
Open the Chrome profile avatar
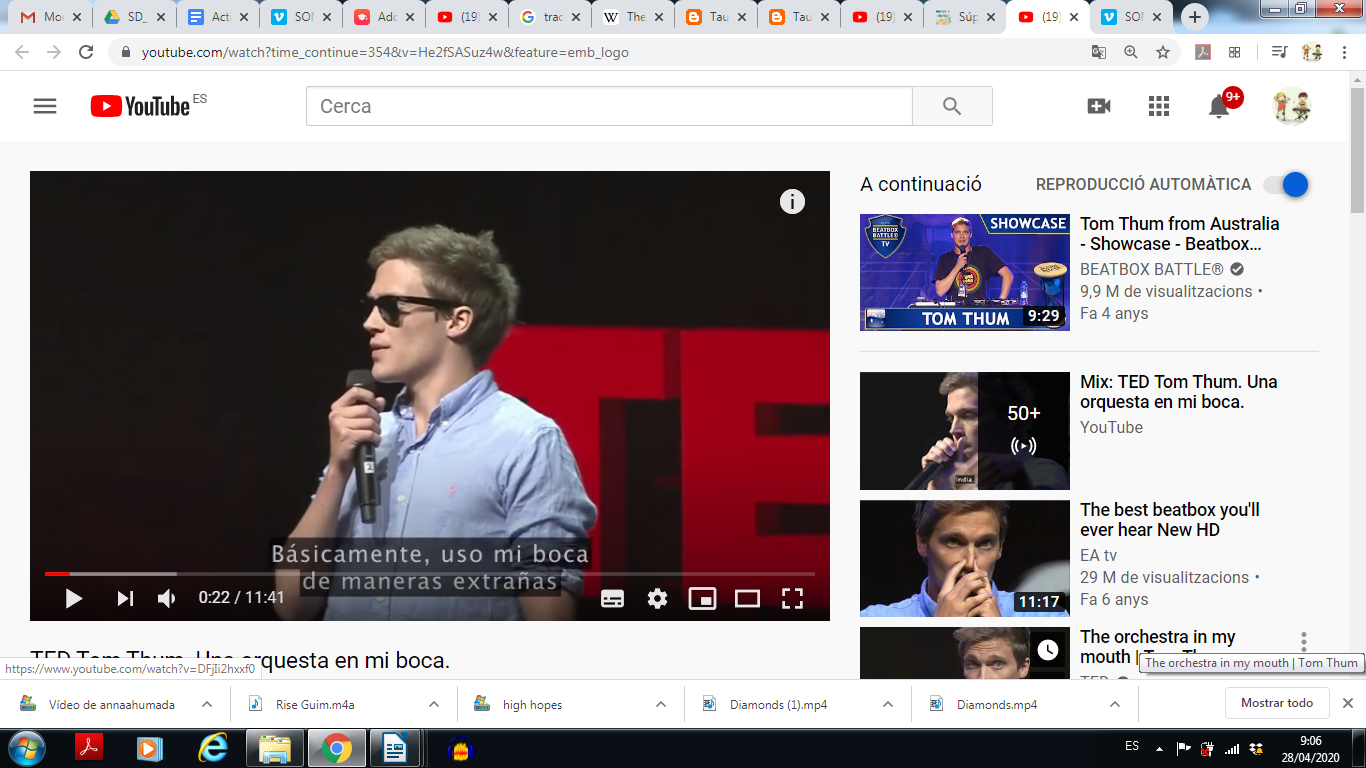pyautogui.click(x=1312, y=52)
